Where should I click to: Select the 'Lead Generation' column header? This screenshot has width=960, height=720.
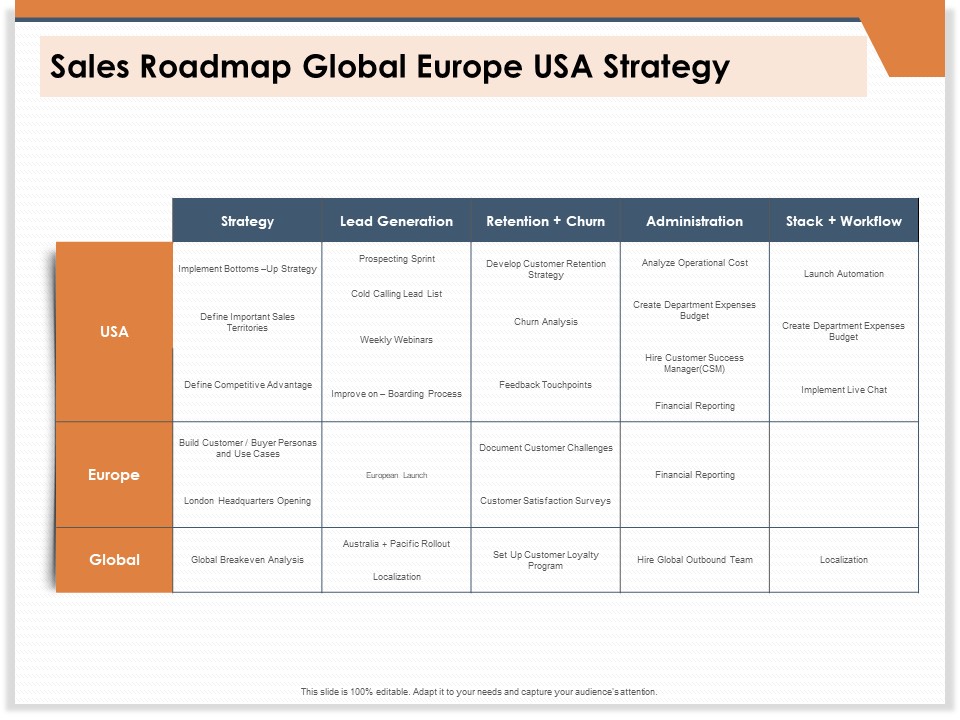[x=396, y=221]
